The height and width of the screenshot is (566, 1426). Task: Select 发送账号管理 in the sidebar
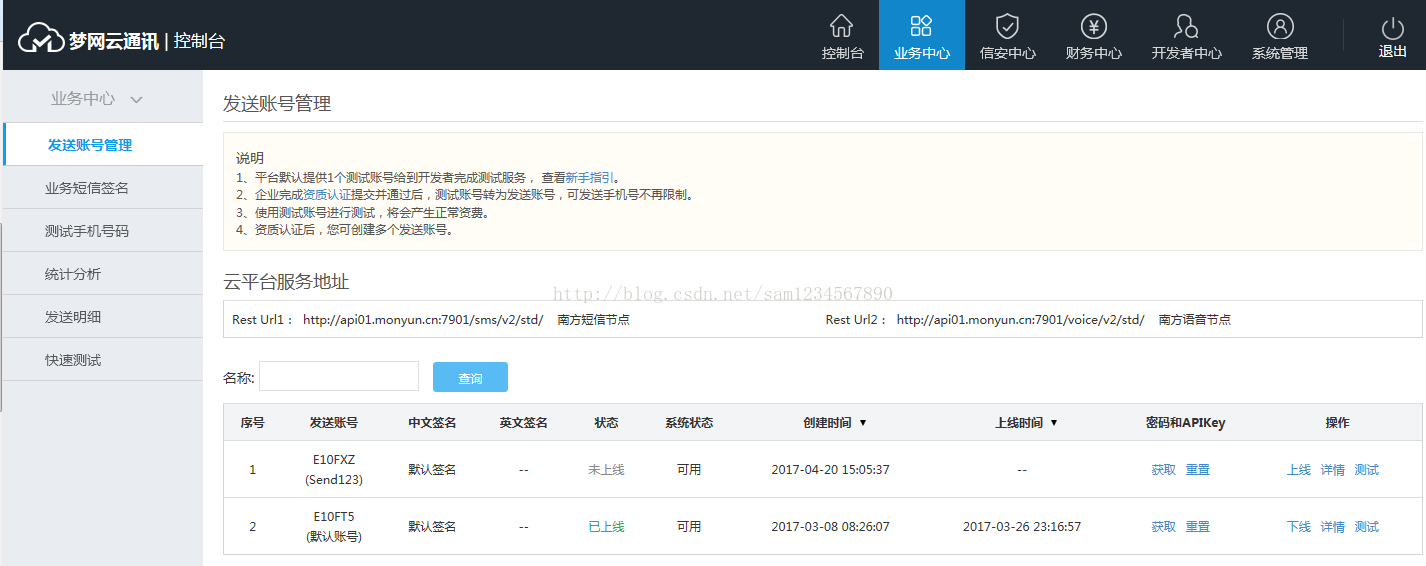click(103, 145)
